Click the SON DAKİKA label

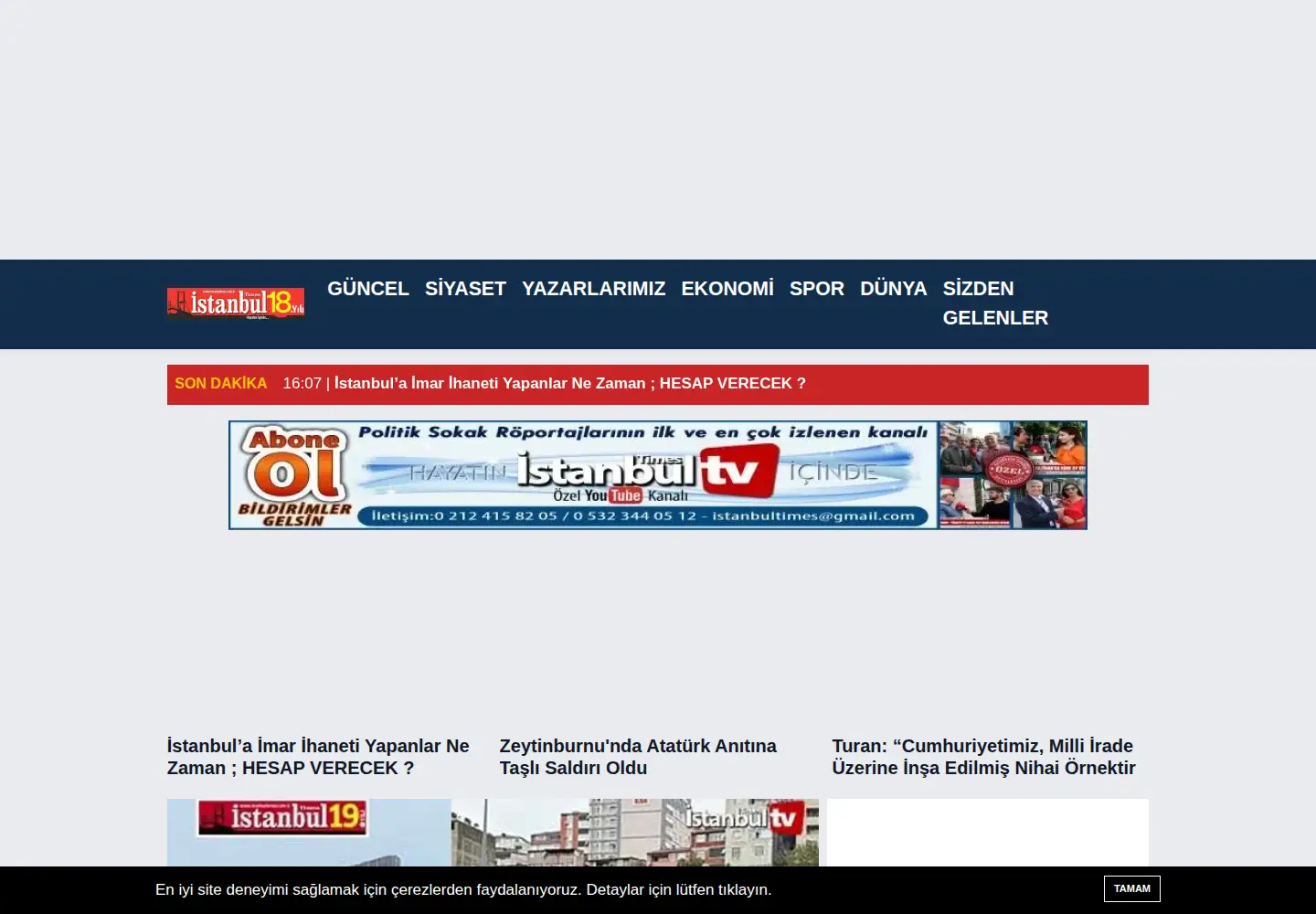[221, 384]
